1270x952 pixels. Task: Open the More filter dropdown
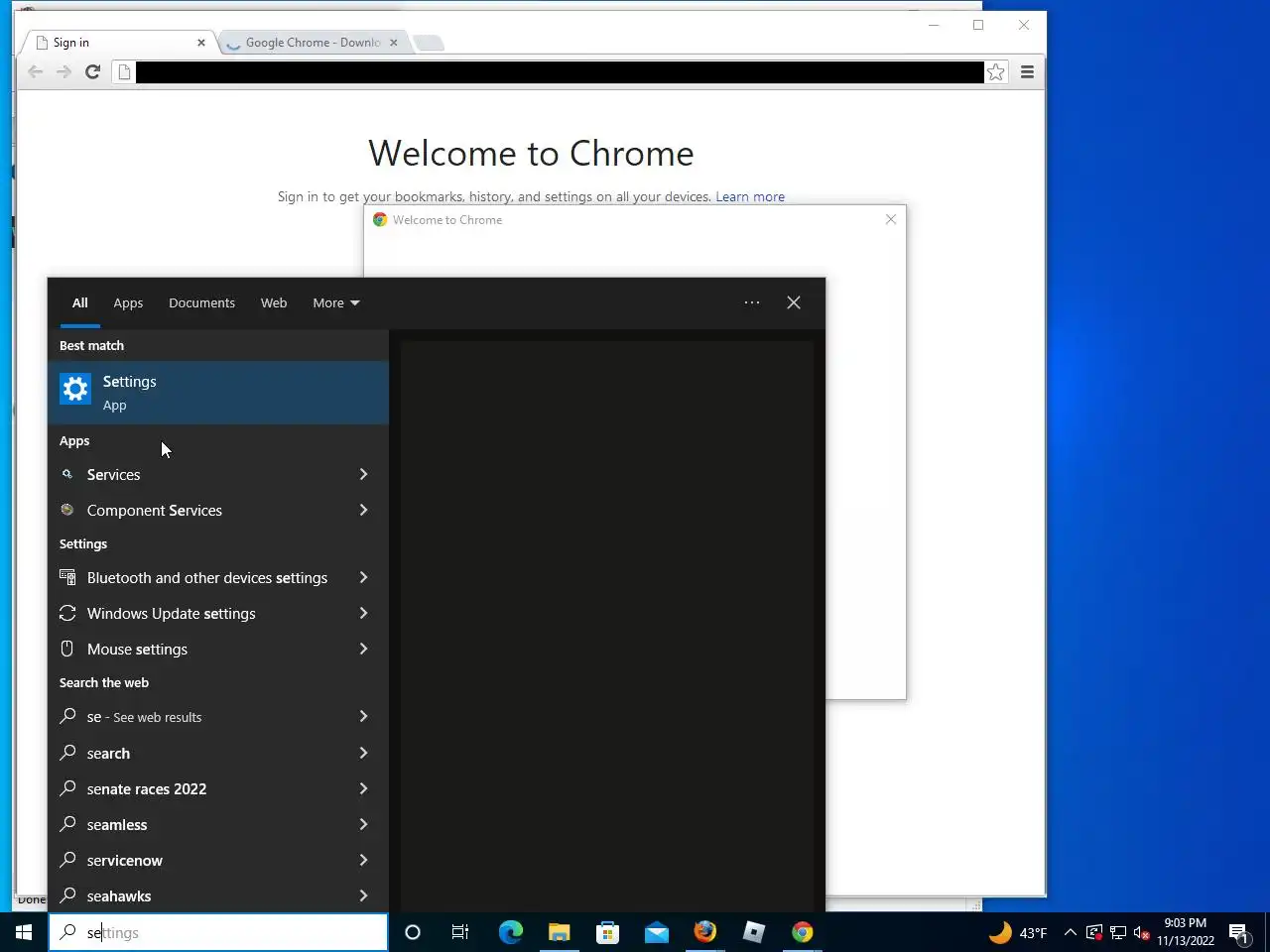click(x=336, y=302)
